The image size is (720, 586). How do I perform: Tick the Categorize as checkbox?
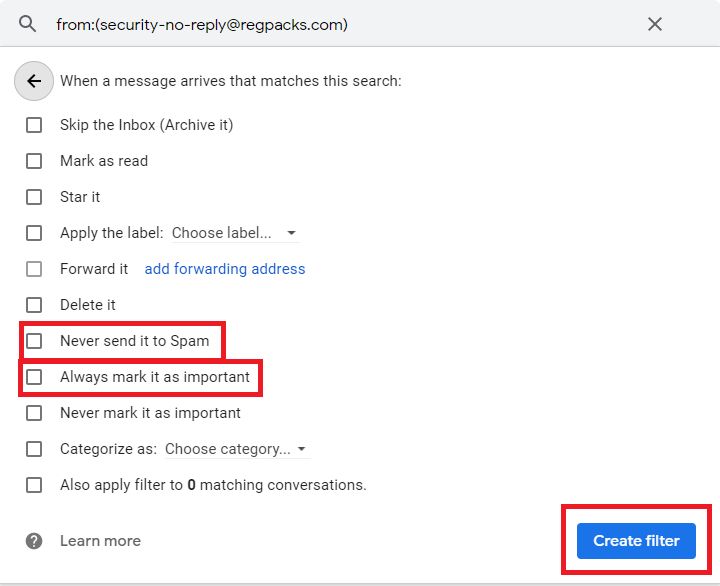(34, 449)
